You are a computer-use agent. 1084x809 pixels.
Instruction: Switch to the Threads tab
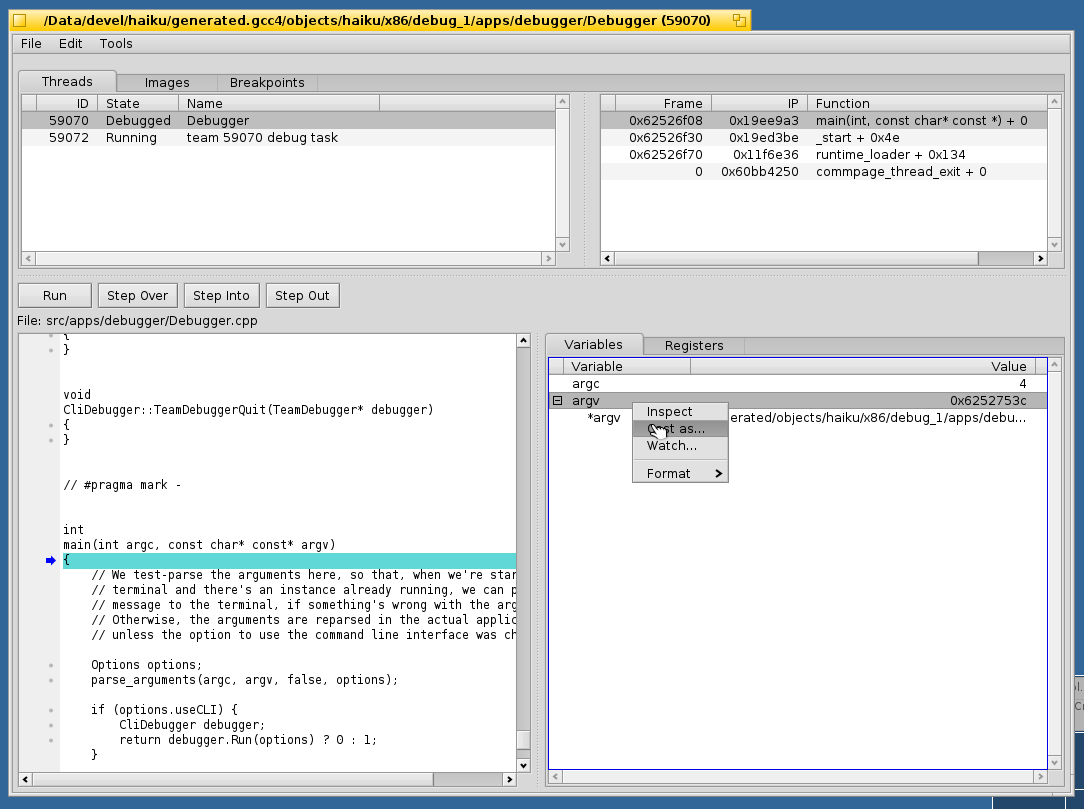tap(67, 82)
